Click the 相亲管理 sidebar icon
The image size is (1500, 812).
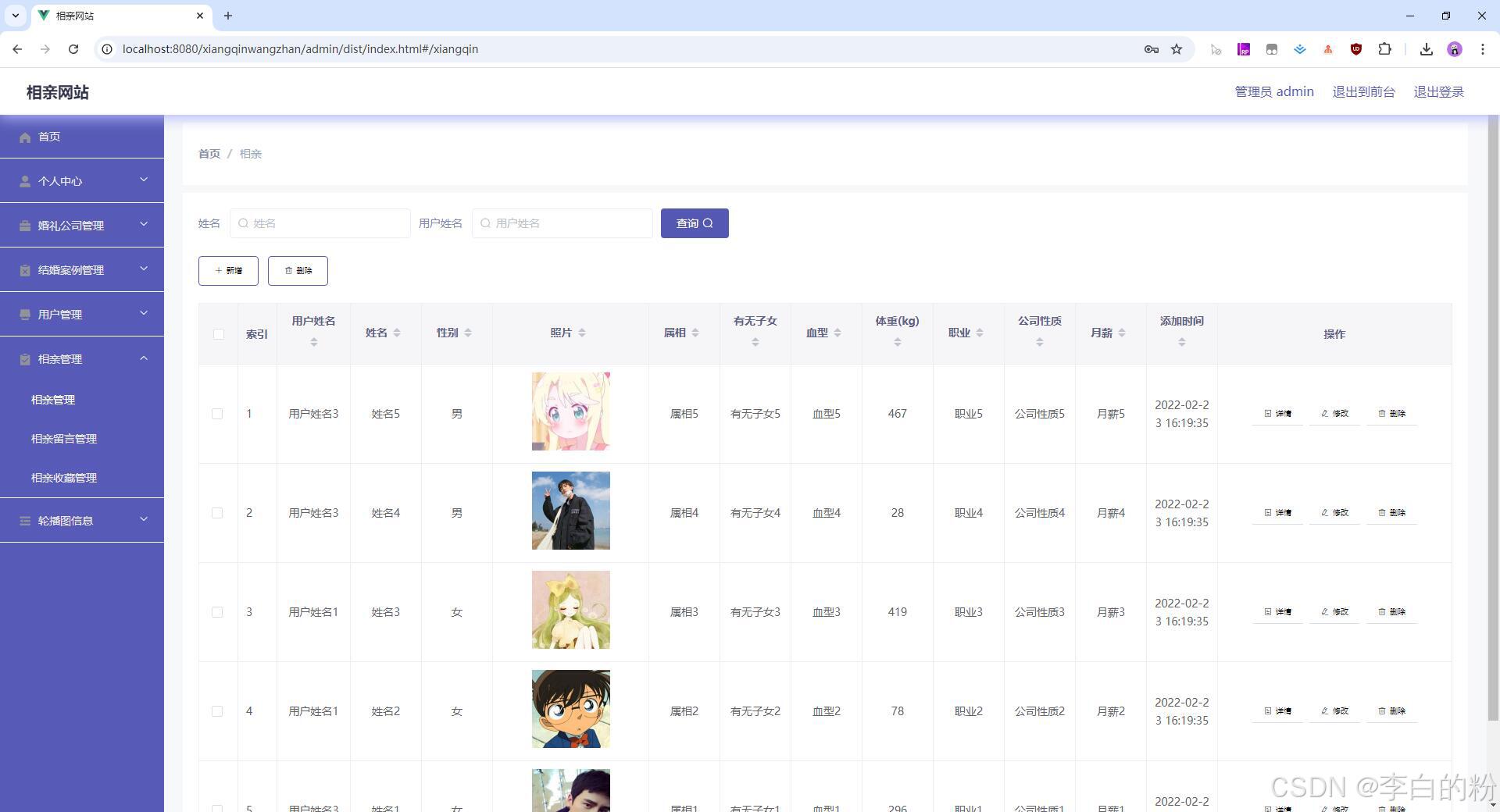tap(25, 360)
